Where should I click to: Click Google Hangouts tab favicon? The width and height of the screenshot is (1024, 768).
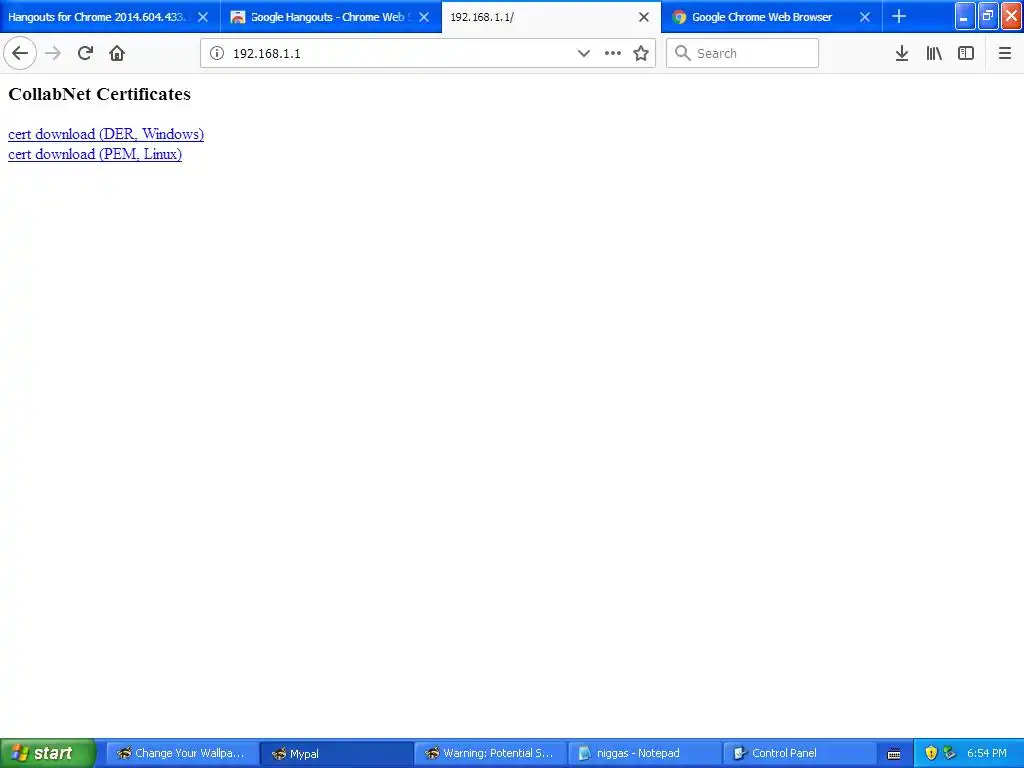click(x=238, y=17)
